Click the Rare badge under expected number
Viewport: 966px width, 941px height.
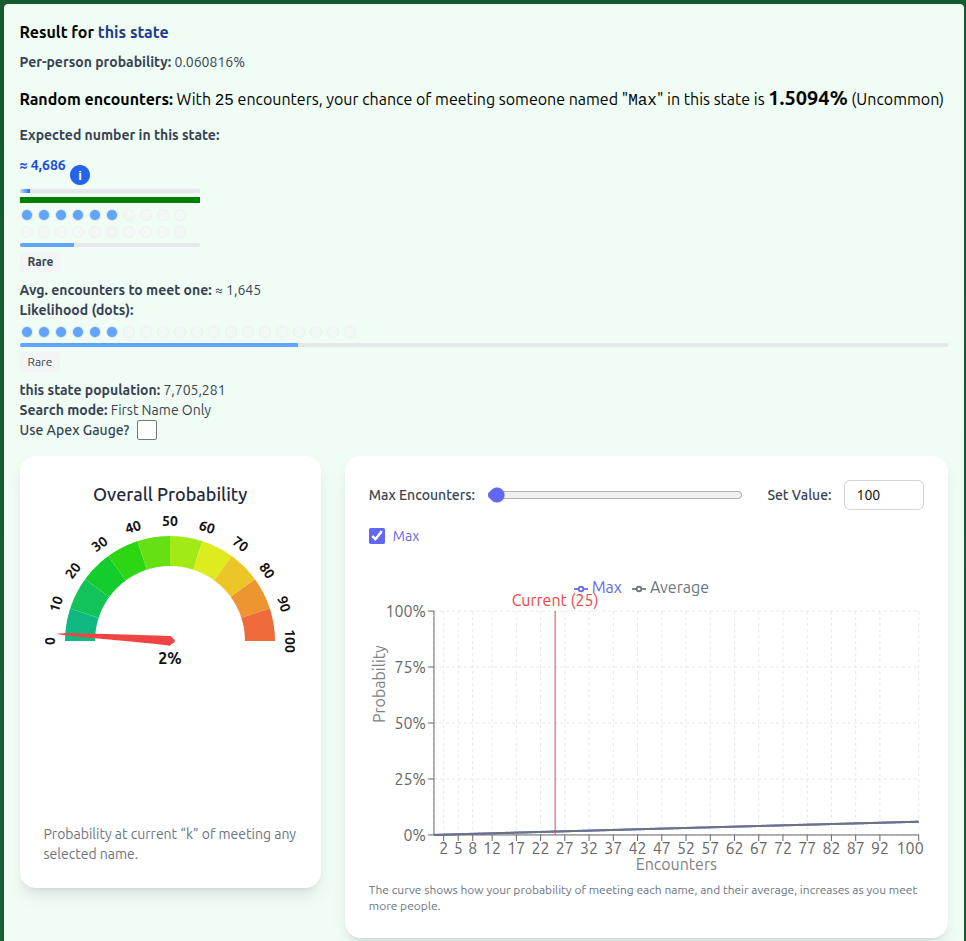tap(40, 262)
